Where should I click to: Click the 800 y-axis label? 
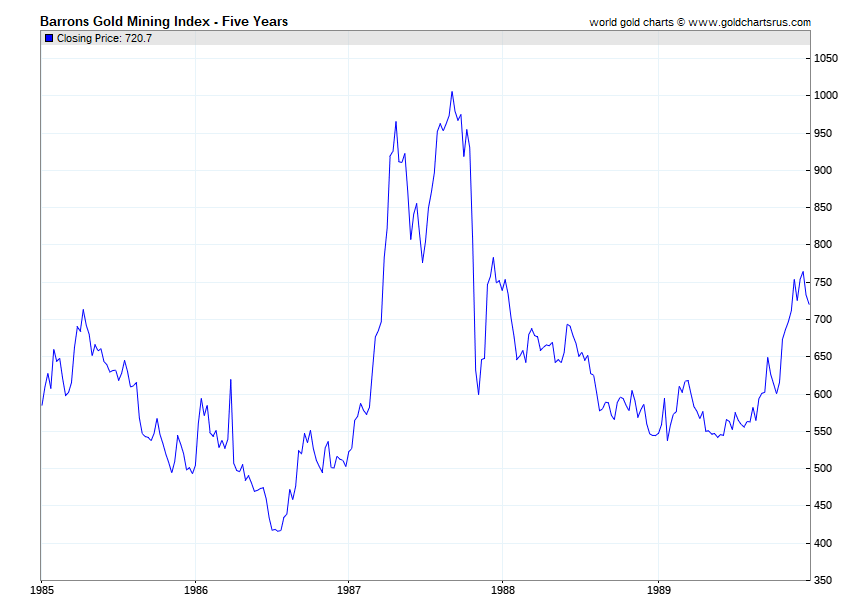tap(823, 245)
